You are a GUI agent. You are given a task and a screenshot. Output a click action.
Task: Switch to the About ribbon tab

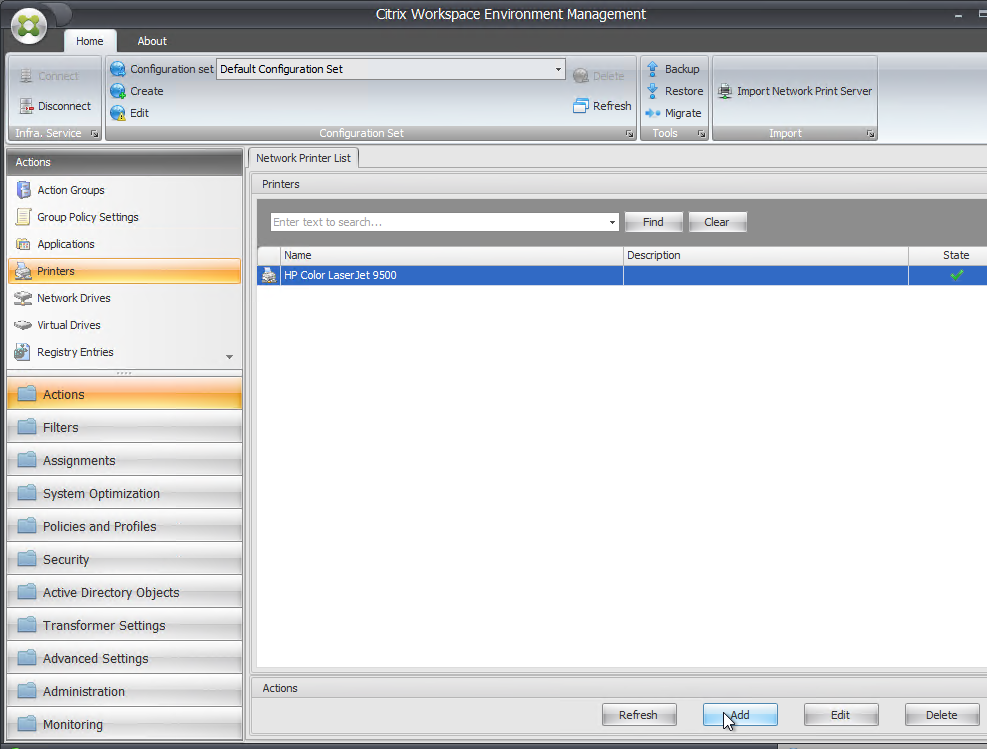click(x=152, y=41)
